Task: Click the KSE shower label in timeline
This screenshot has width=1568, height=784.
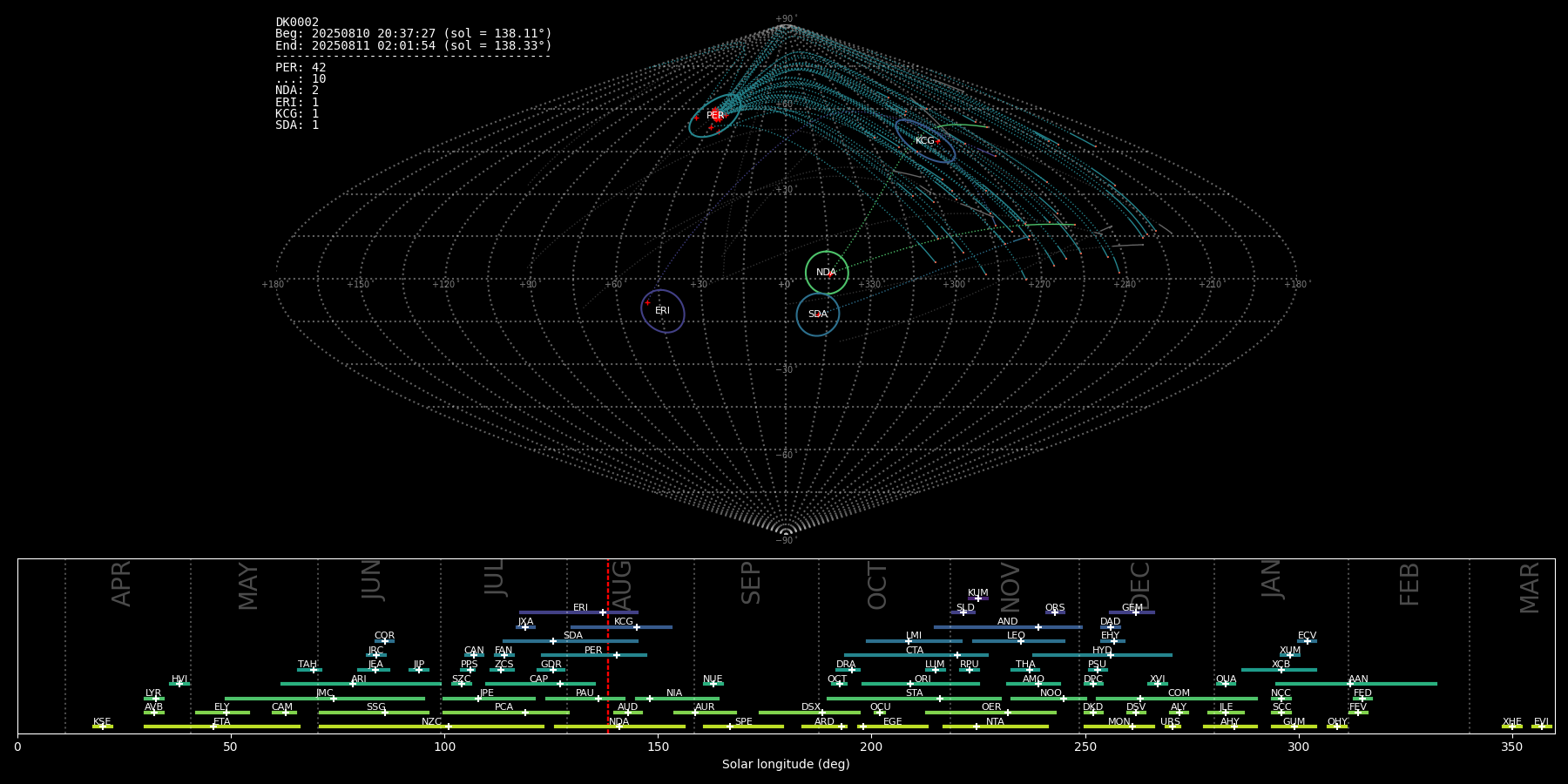Action: (x=102, y=722)
